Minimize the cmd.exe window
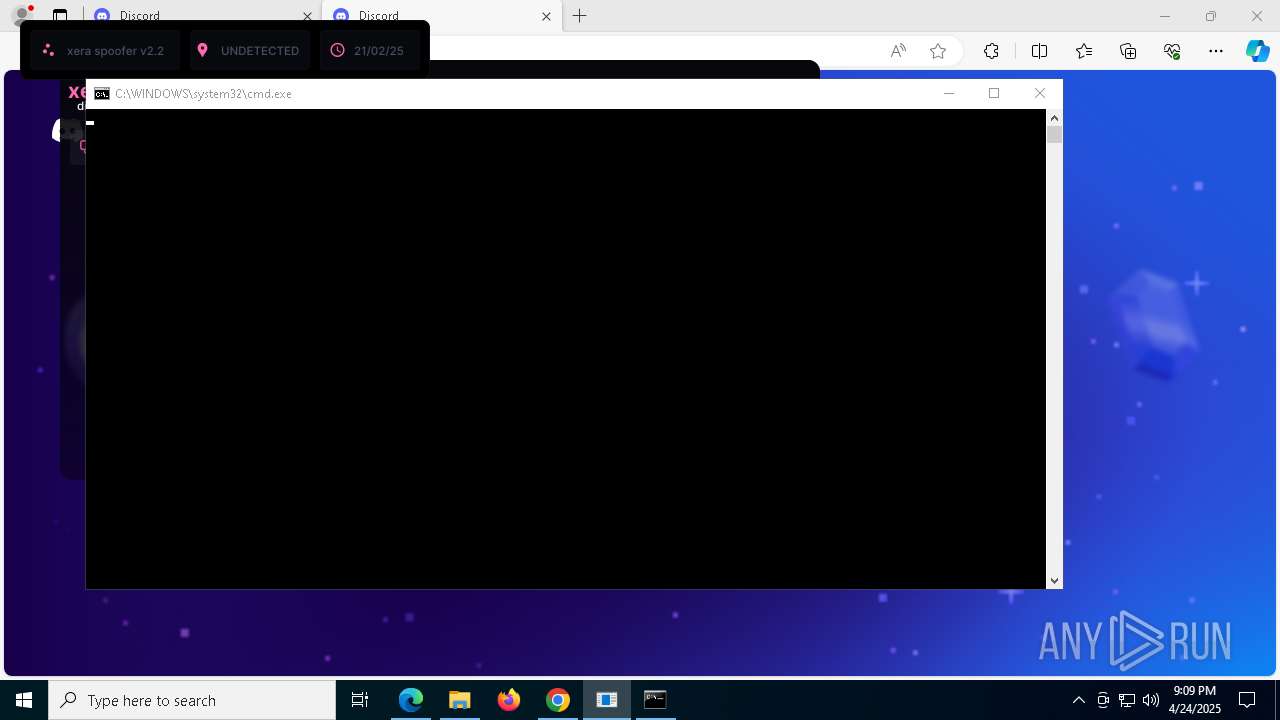The image size is (1280, 720). [x=949, y=93]
